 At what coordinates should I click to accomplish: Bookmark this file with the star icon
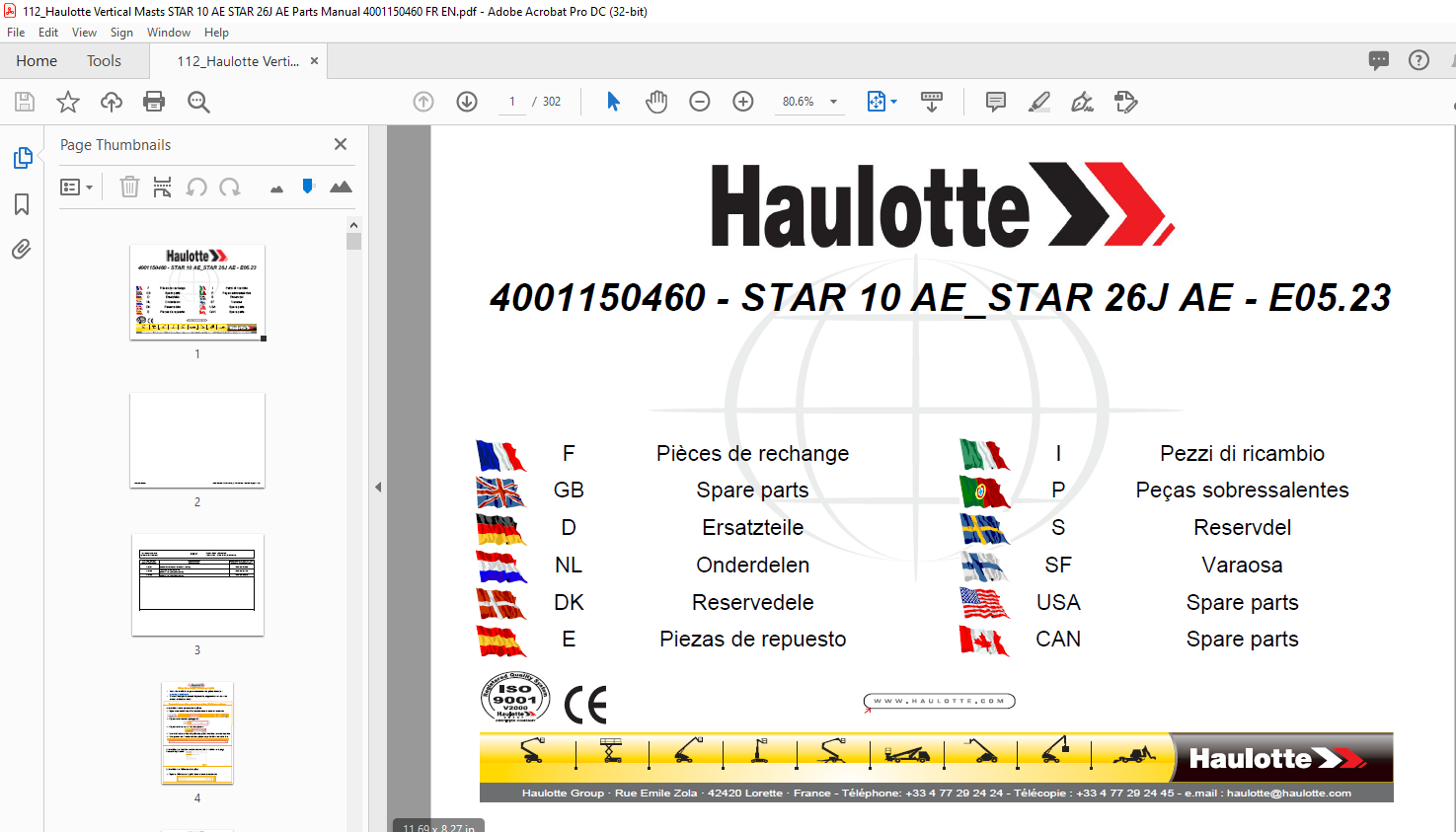coord(68,102)
